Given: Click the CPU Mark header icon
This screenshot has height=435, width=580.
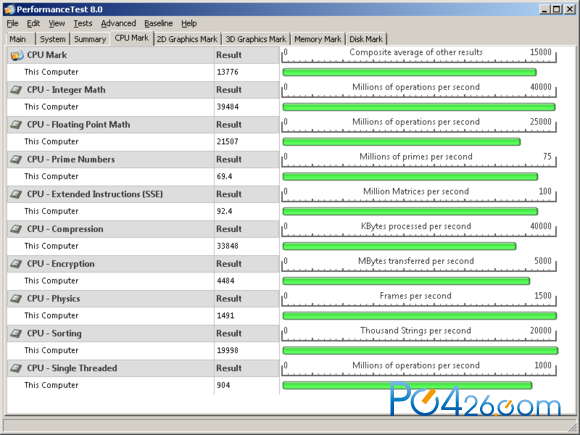Looking at the screenshot, I should point(17,55).
